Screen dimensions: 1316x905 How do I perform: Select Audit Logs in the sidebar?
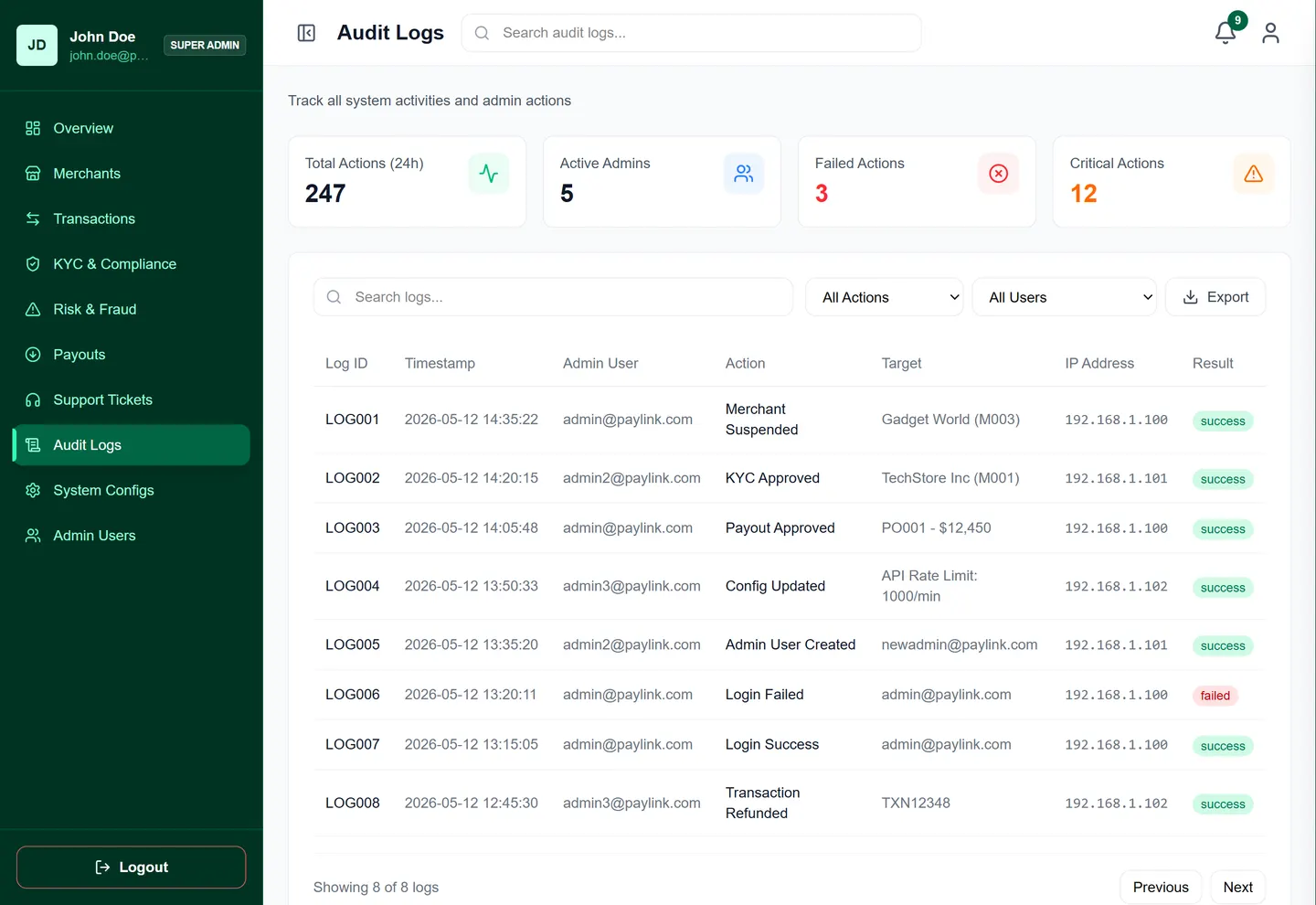132,445
